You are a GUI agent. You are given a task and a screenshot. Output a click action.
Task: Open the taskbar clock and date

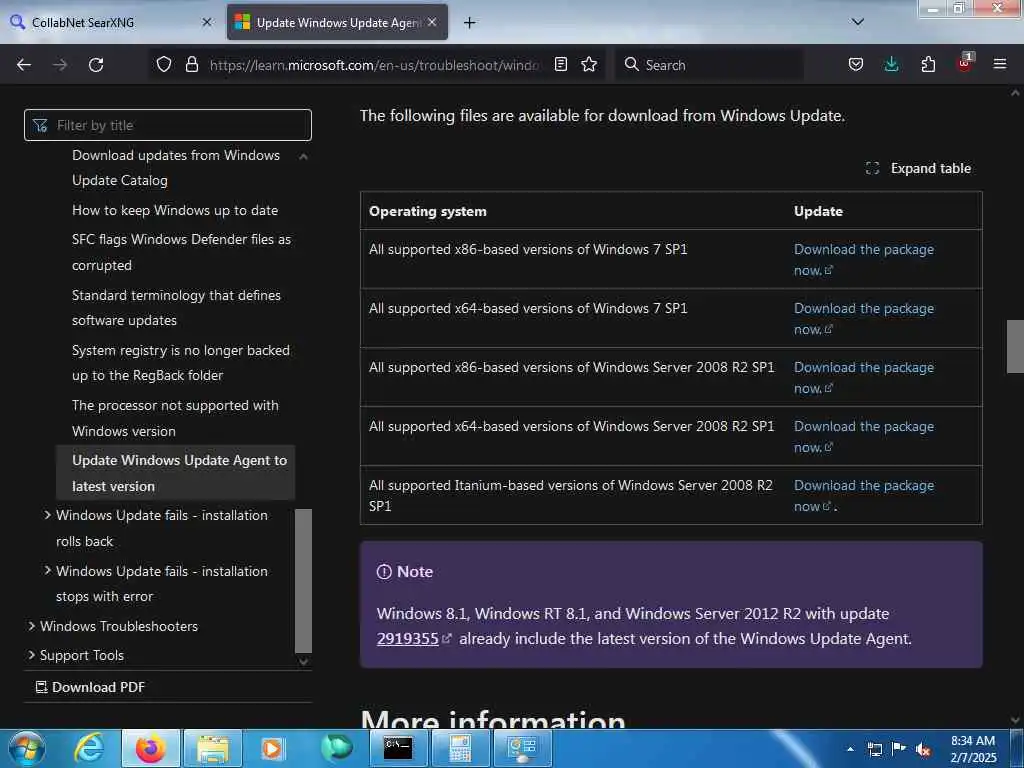pos(972,749)
